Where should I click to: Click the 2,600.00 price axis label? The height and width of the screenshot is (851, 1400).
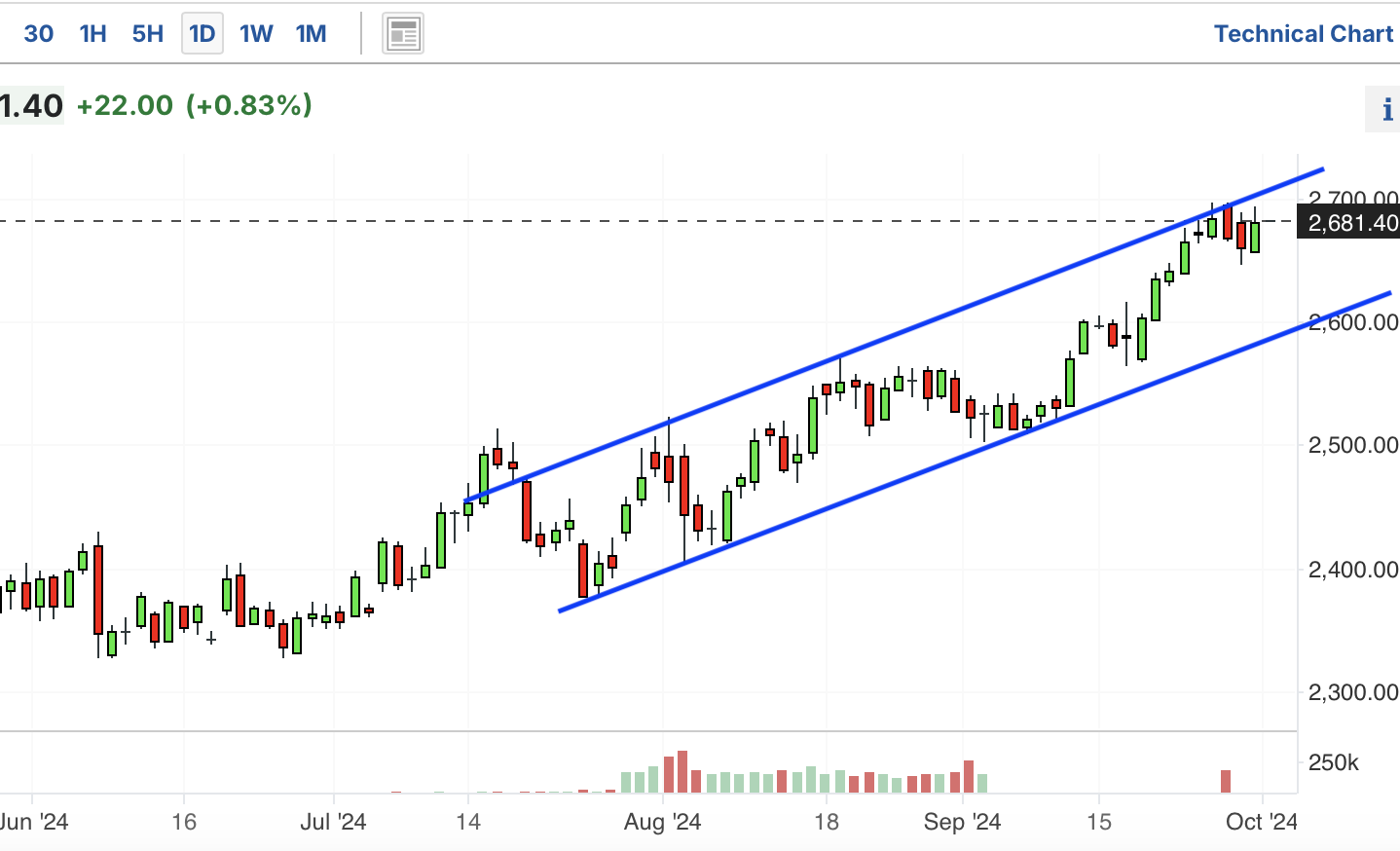click(x=1353, y=322)
